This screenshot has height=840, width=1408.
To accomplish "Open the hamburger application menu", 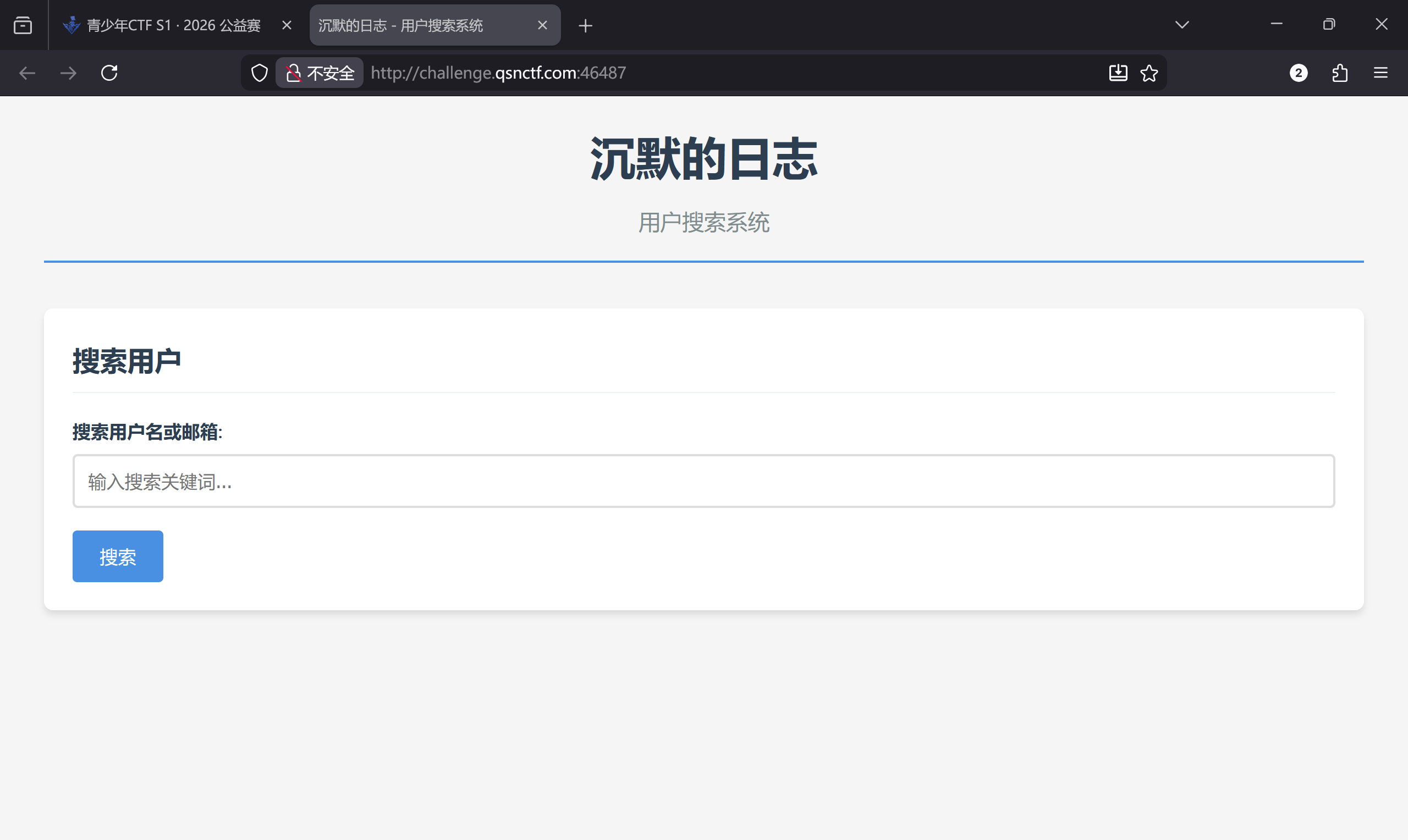I will coord(1380,73).
